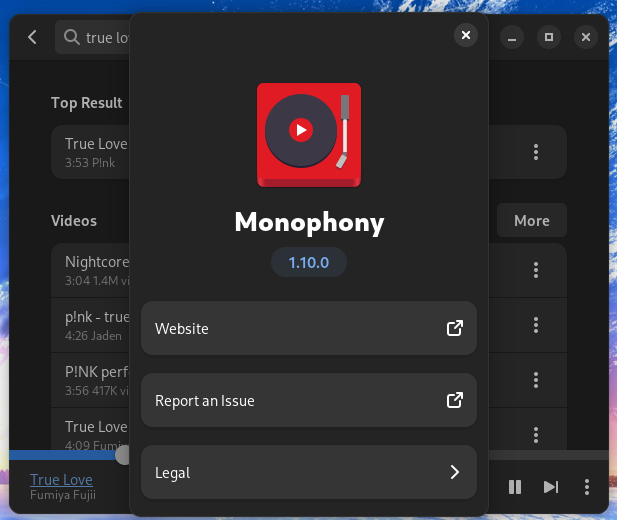Image resolution: width=617 pixels, height=520 pixels.
Task: Click the playback progress slider knob
Action: click(124, 455)
